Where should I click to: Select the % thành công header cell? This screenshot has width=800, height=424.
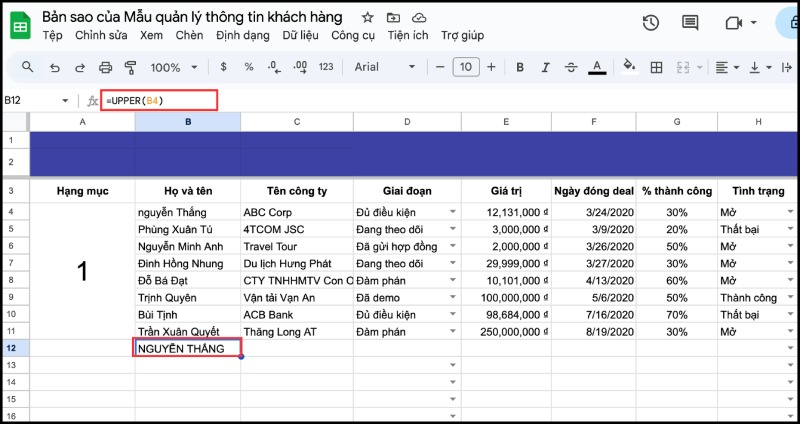click(x=677, y=191)
